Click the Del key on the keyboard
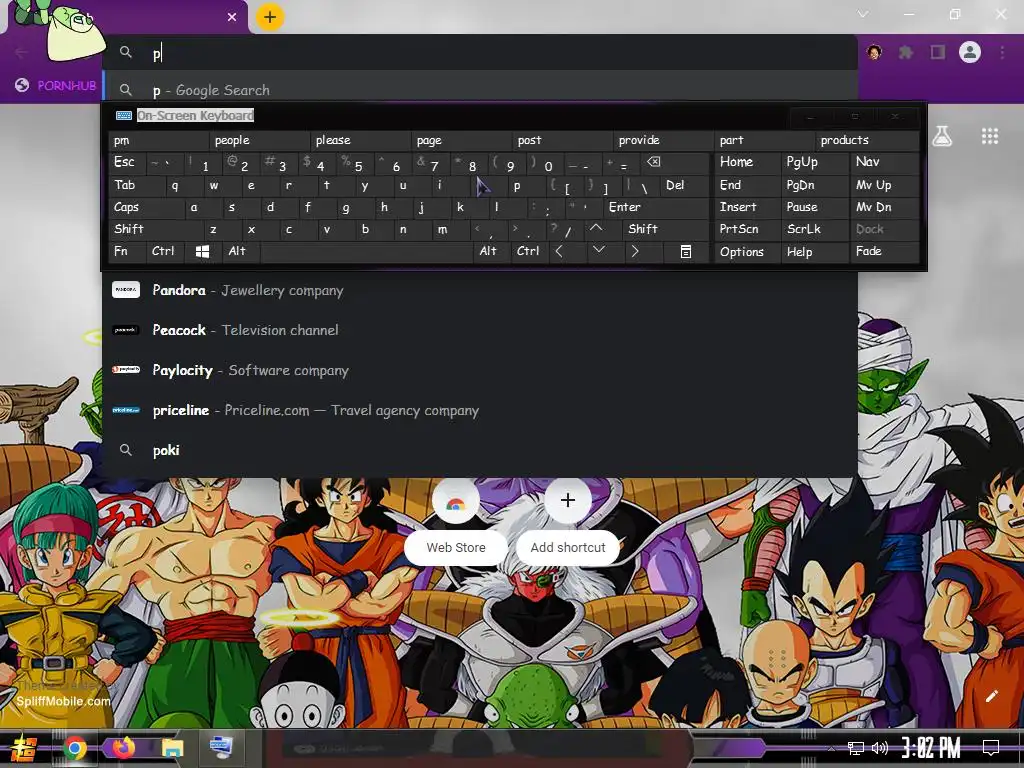The image size is (1024, 768). point(684,185)
